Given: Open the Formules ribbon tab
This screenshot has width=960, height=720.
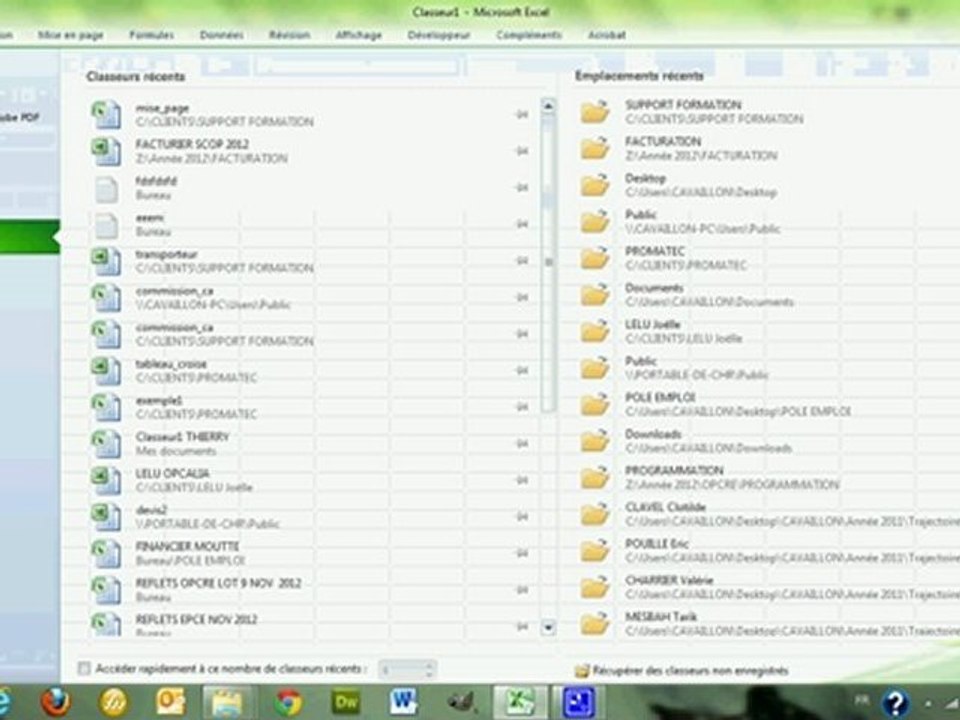Looking at the screenshot, I should 151,35.
